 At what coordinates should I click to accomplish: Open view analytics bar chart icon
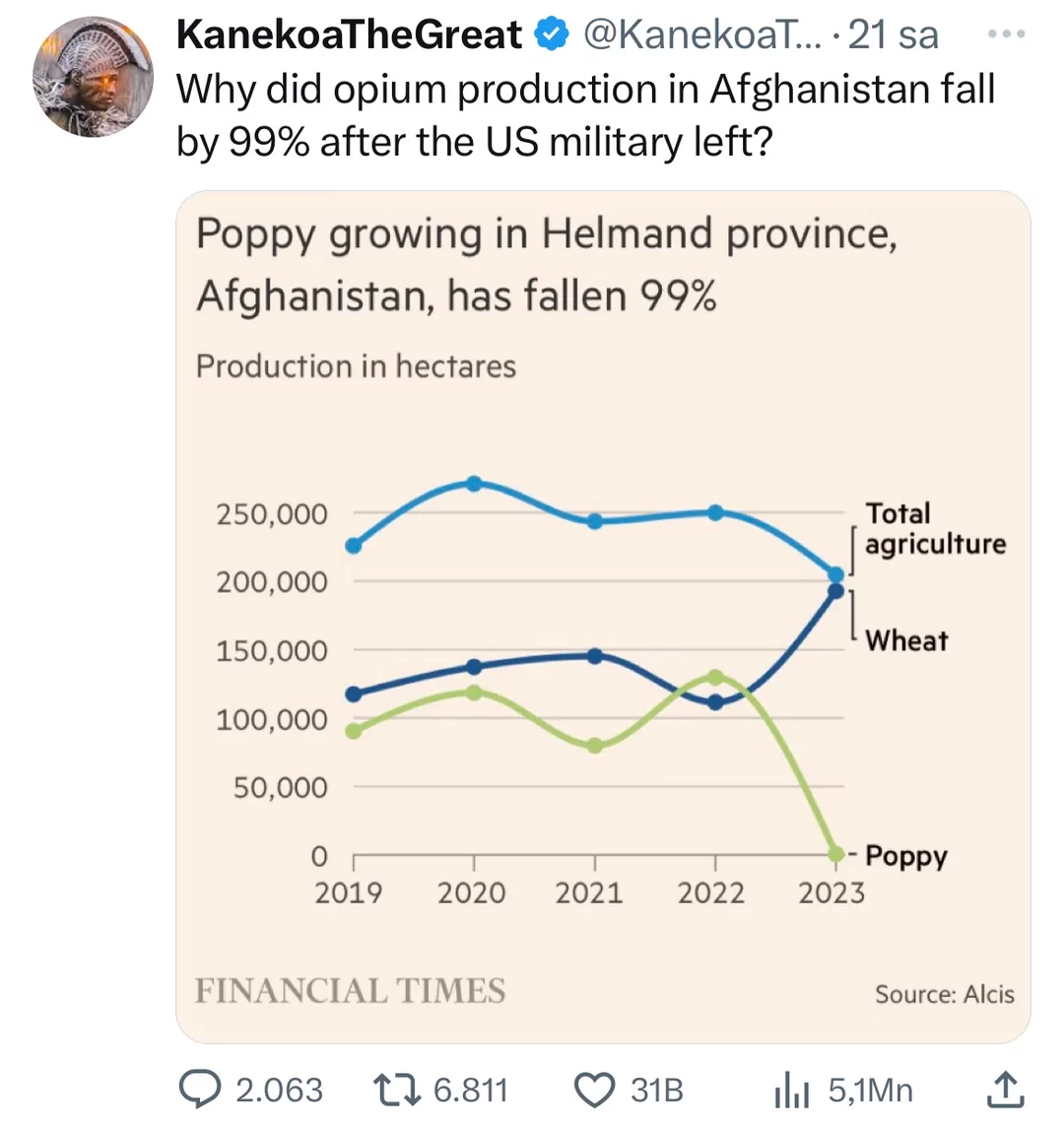click(793, 1090)
